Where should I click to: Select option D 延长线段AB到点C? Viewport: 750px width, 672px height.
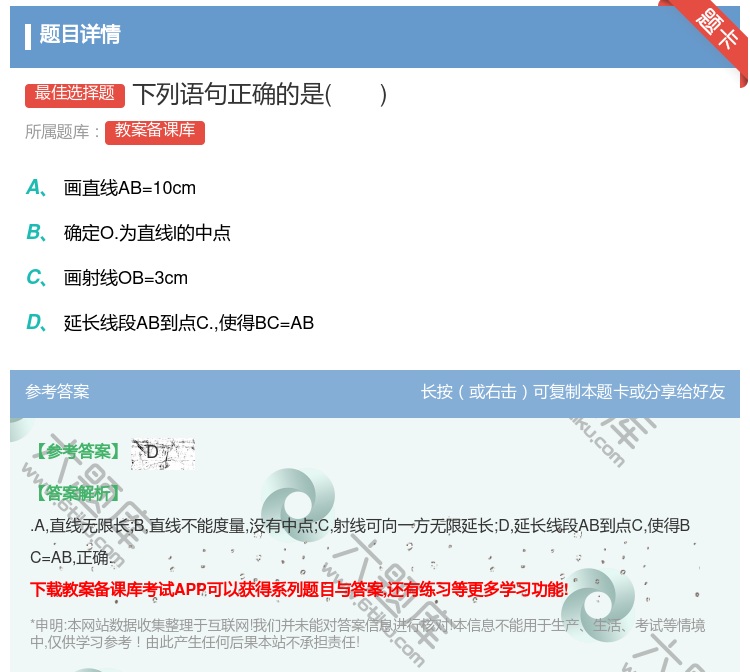[188, 323]
